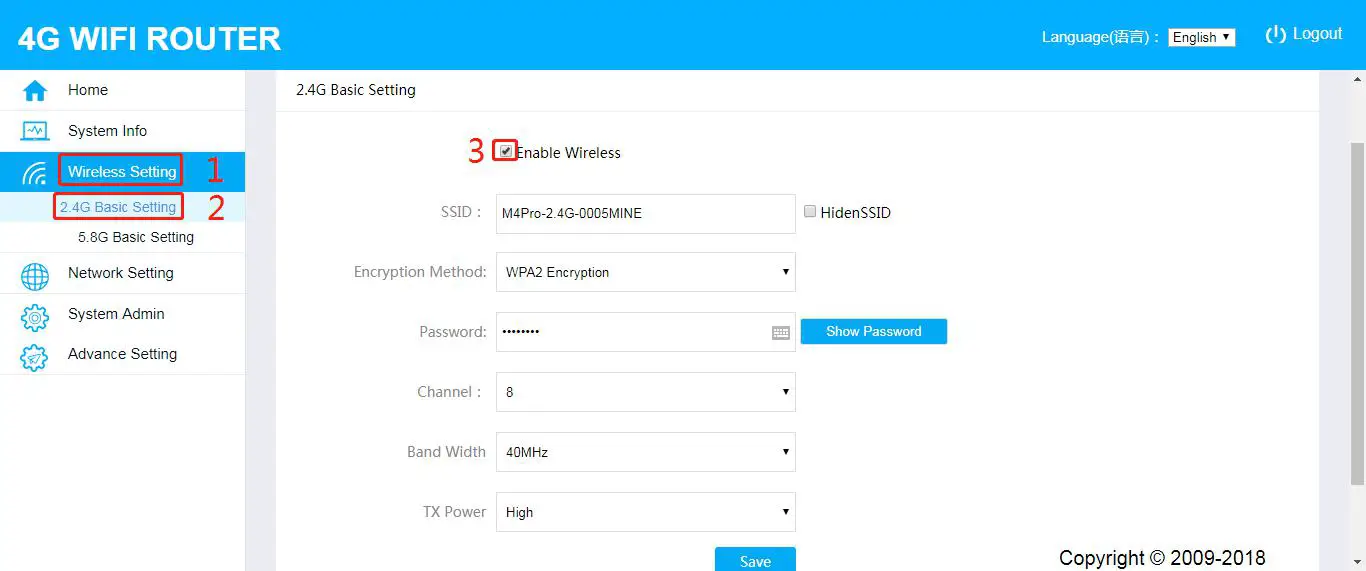The height and width of the screenshot is (571, 1366).
Task: Click the 2.4G Basic Setting page heading
Action: [x=356, y=90]
